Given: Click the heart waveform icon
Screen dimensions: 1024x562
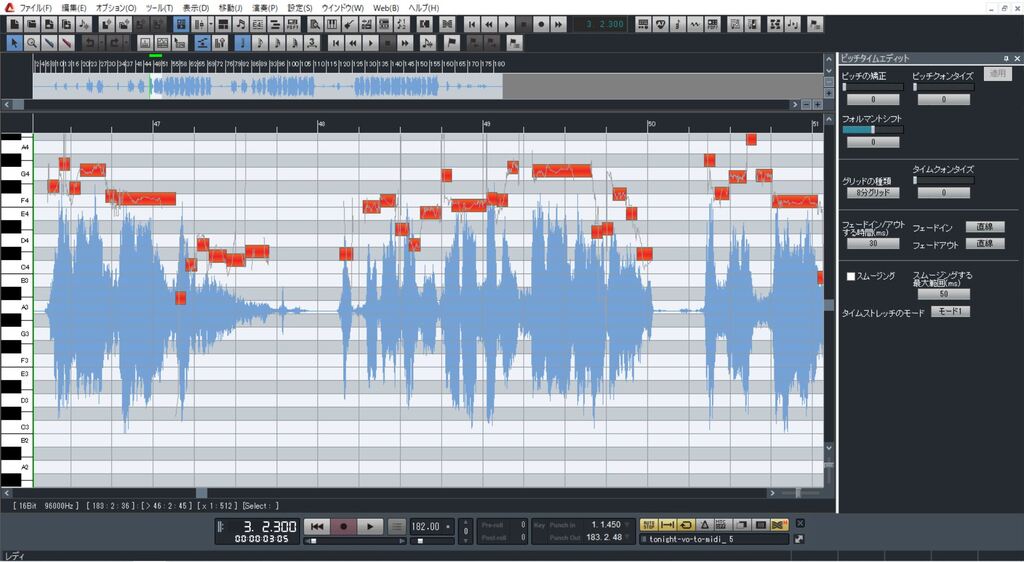Looking at the screenshot, I should (660, 24).
